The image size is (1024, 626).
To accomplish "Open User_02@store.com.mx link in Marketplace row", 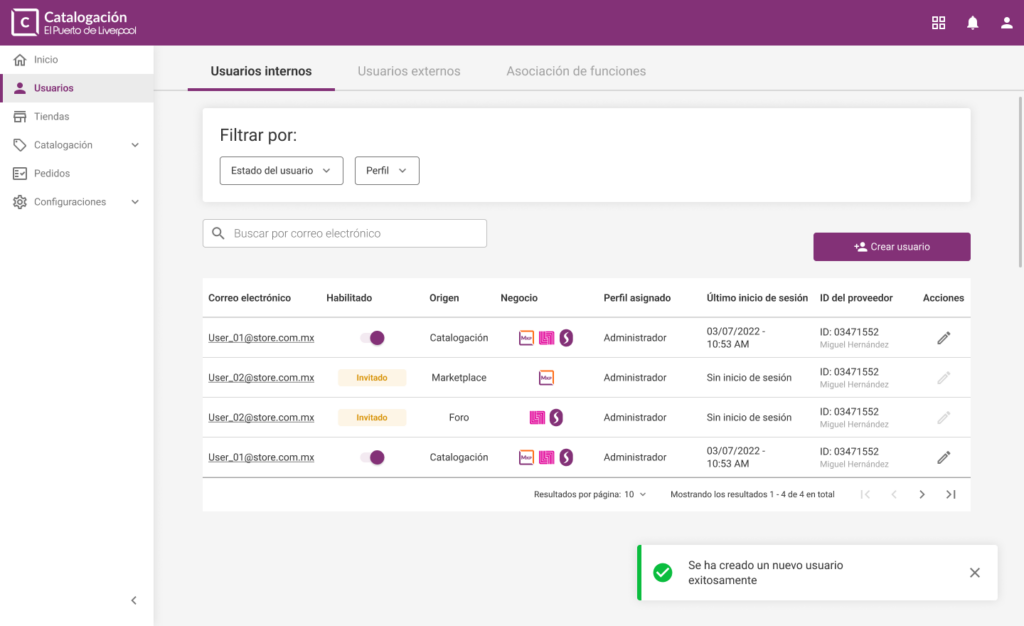I will pyautogui.click(x=261, y=377).
